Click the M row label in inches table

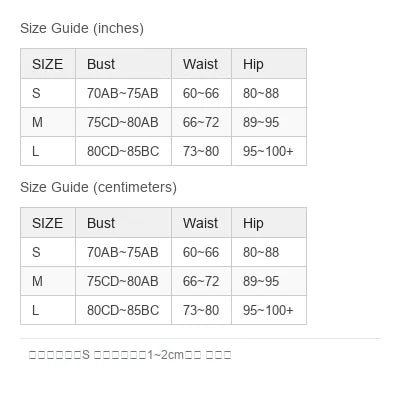pyautogui.click(x=37, y=122)
